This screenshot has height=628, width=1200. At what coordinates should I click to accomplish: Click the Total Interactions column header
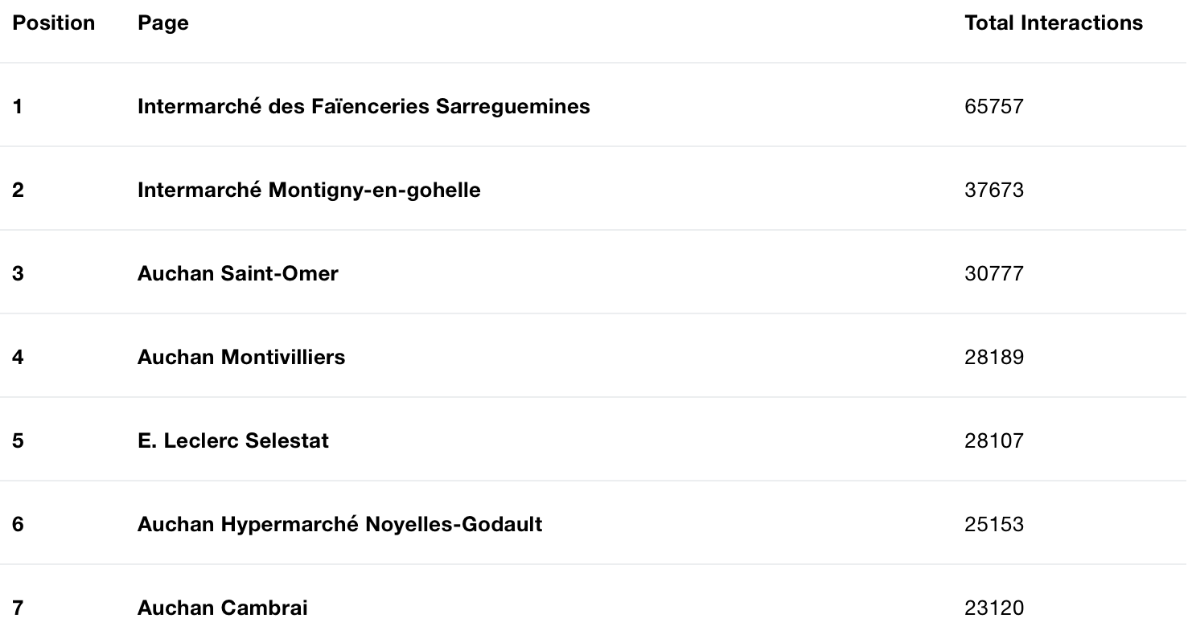(1054, 23)
